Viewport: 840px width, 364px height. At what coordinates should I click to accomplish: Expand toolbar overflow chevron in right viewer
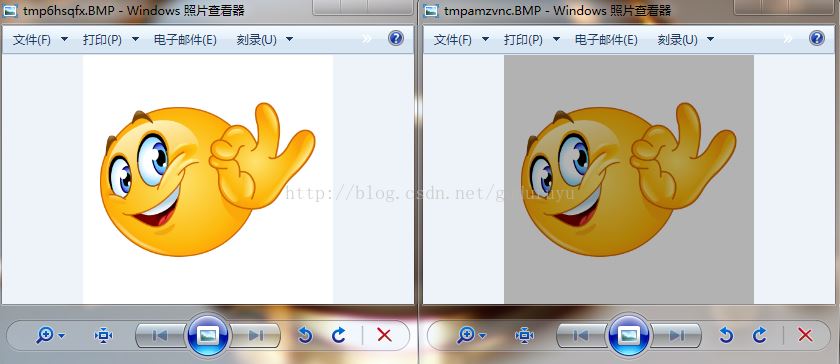tap(788, 39)
